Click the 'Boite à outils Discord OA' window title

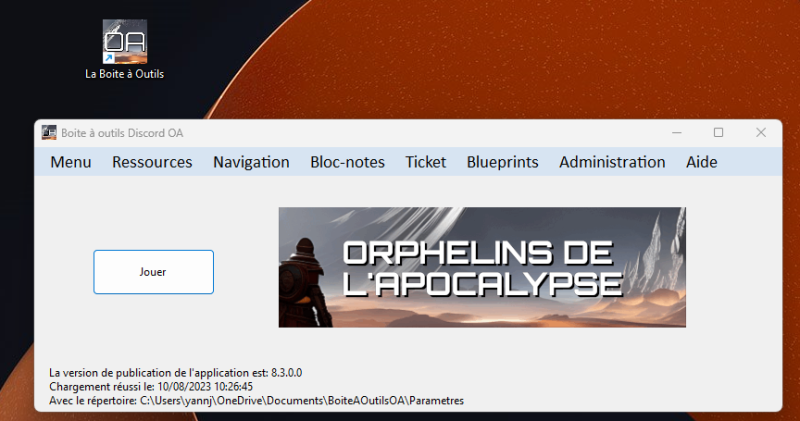(x=122, y=133)
